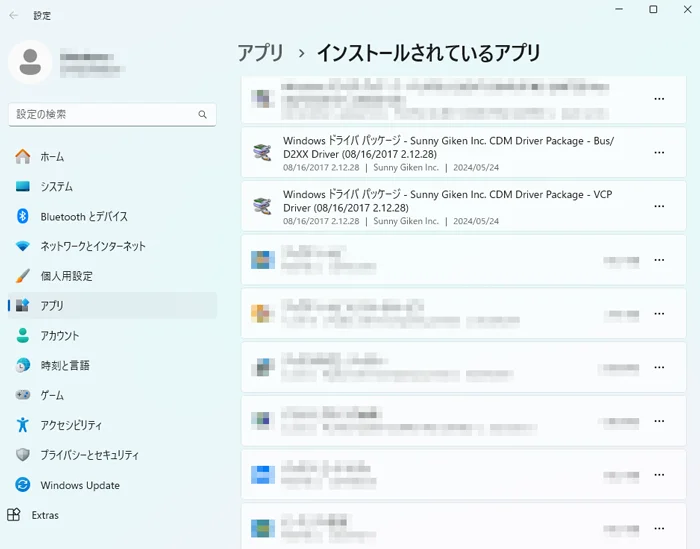Click the Wi-Fi network icon in sidebar

click(23, 246)
